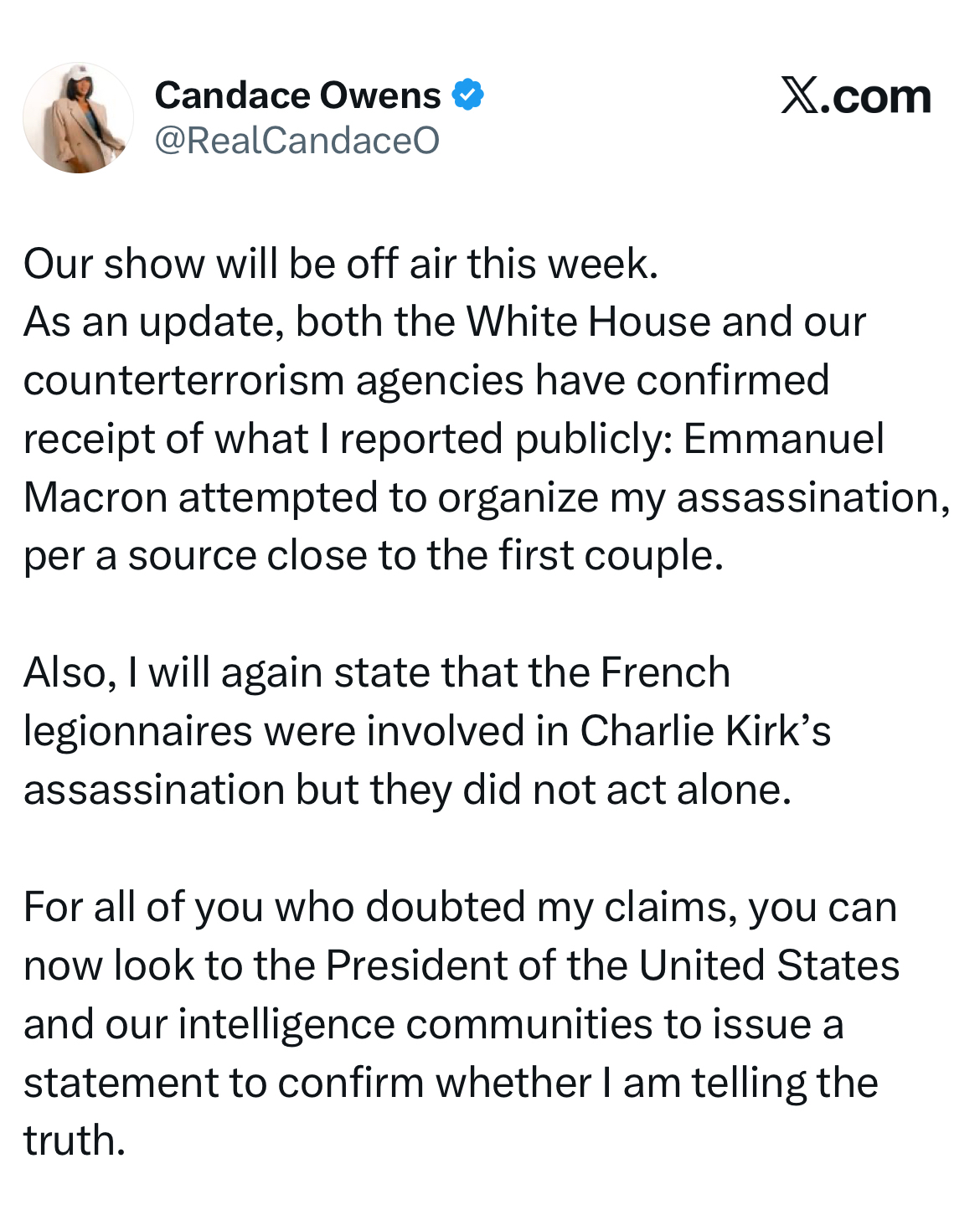This screenshot has width=980, height=1210.
Task: Click the word "legionnaires" in the post
Action: (x=137, y=731)
